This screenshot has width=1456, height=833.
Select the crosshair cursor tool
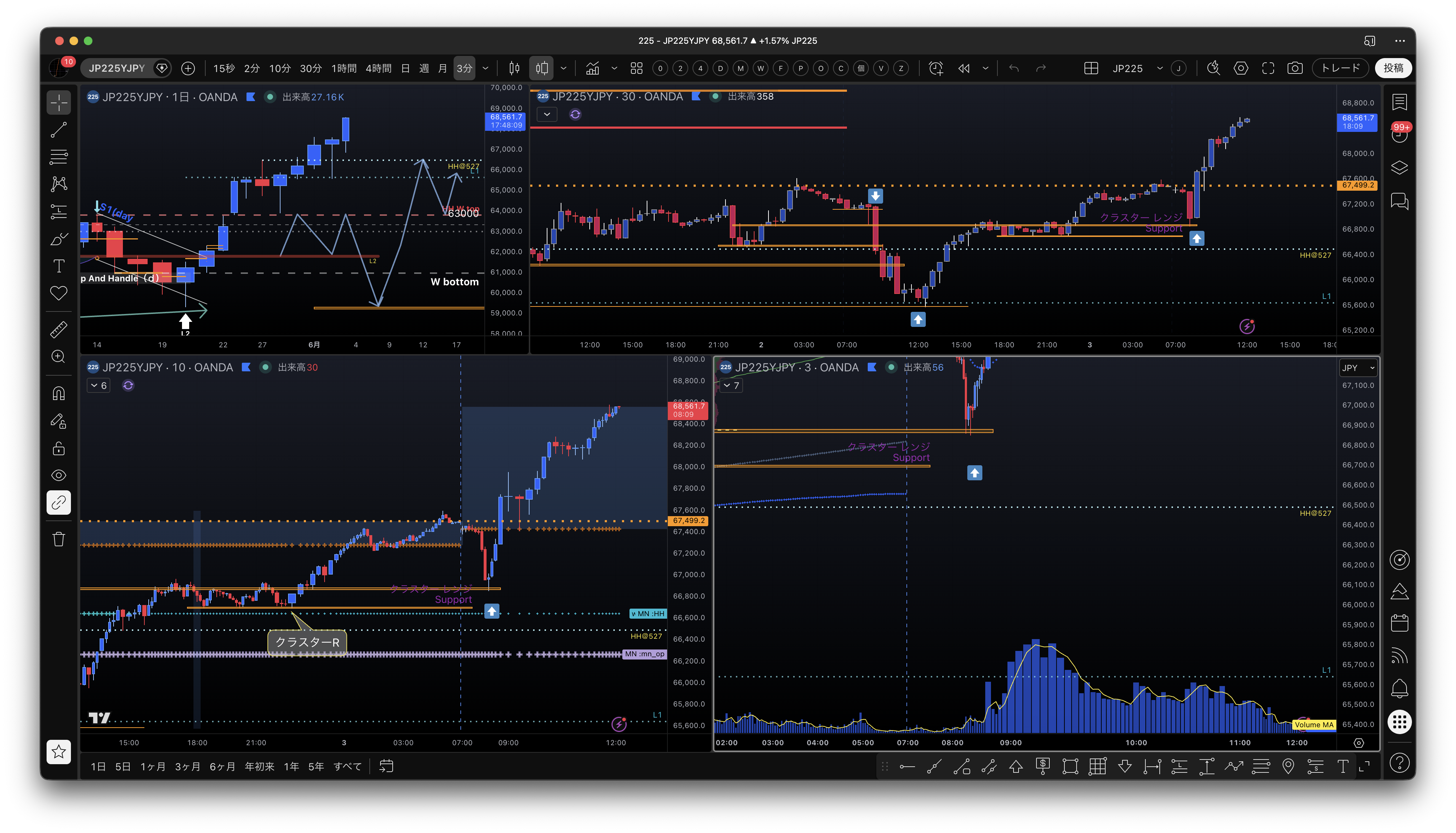[x=59, y=103]
